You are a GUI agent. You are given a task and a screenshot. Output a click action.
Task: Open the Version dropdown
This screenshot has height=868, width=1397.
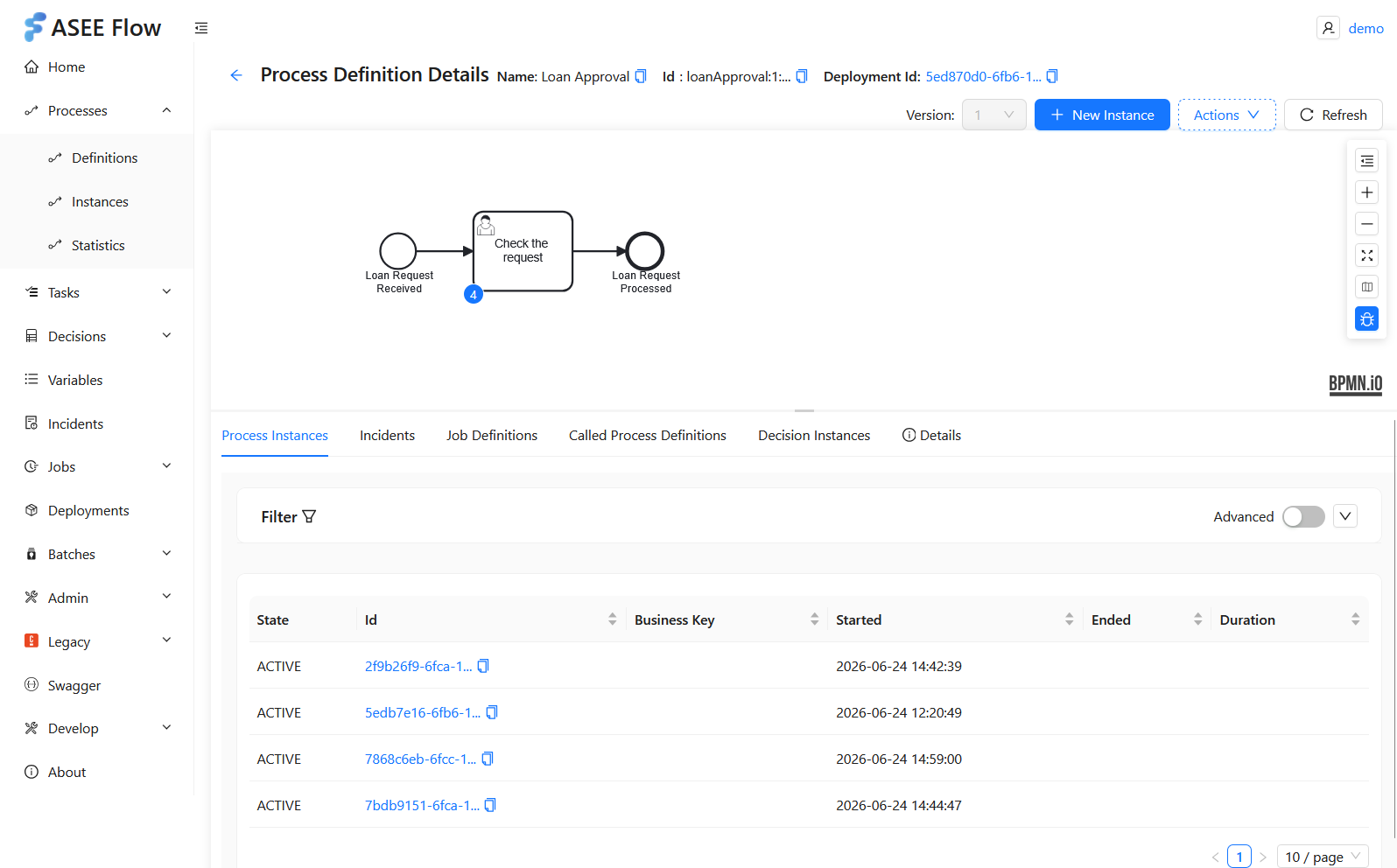tap(993, 115)
